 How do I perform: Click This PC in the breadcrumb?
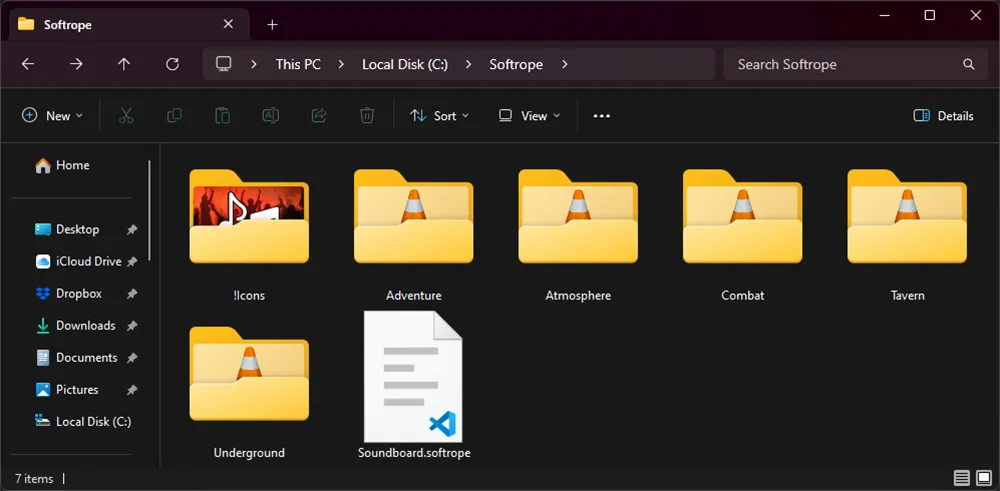(x=298, y=64)
